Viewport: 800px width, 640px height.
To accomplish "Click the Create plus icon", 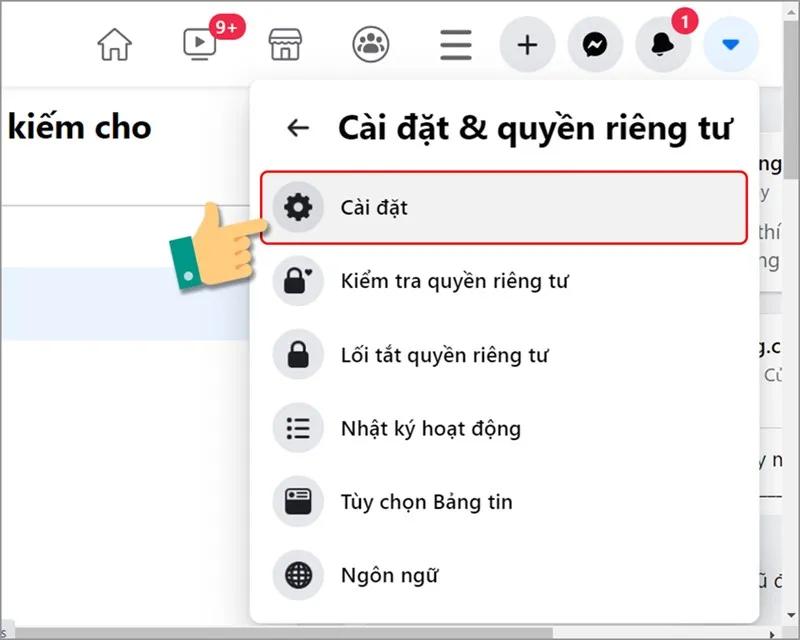I will coord(527,44).
